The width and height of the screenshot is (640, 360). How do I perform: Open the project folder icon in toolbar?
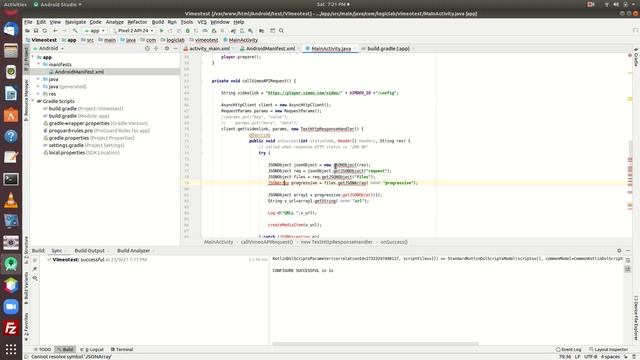pos(27,31)
